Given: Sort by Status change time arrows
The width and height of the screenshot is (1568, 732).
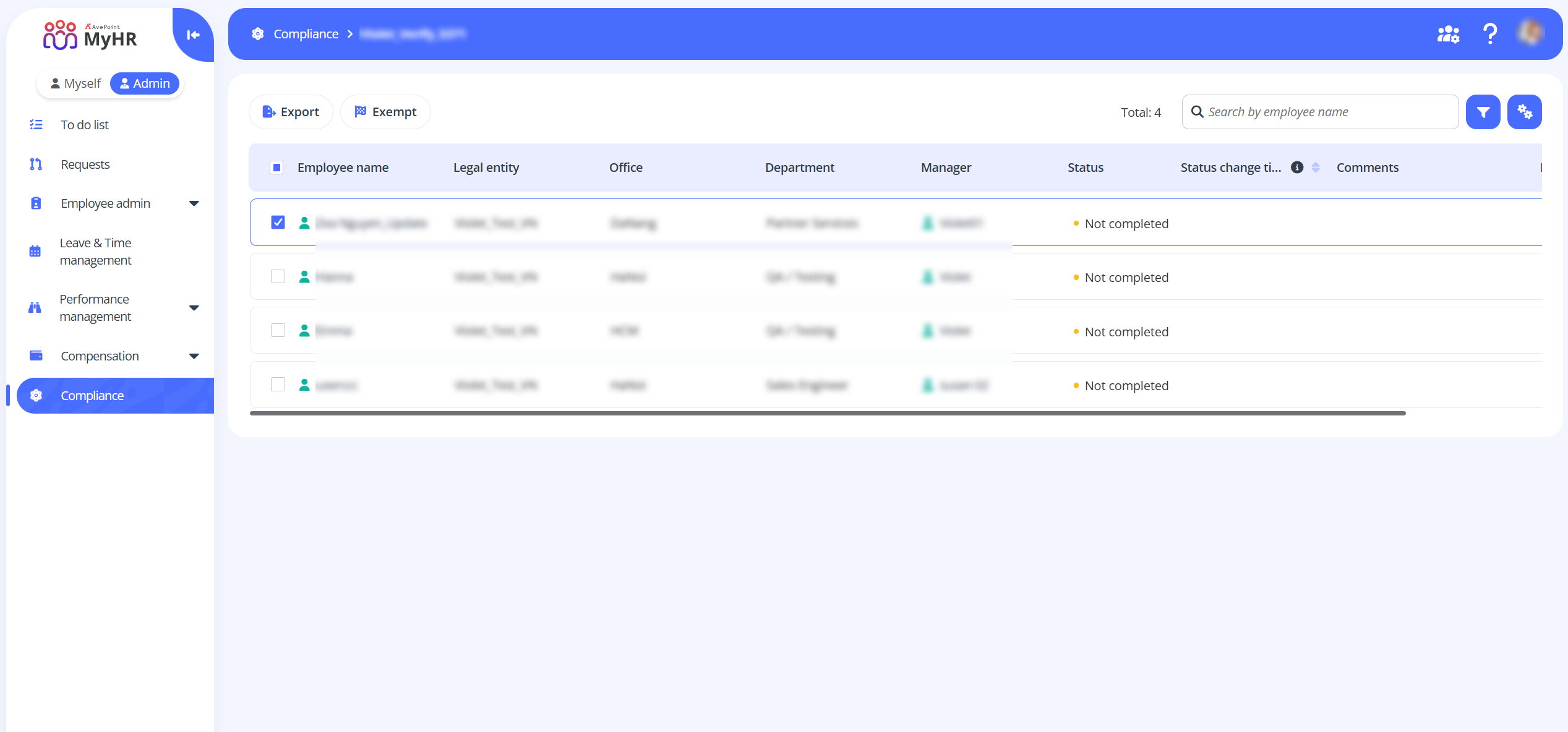Looking at the screenshot, I should pos(1316,168).
